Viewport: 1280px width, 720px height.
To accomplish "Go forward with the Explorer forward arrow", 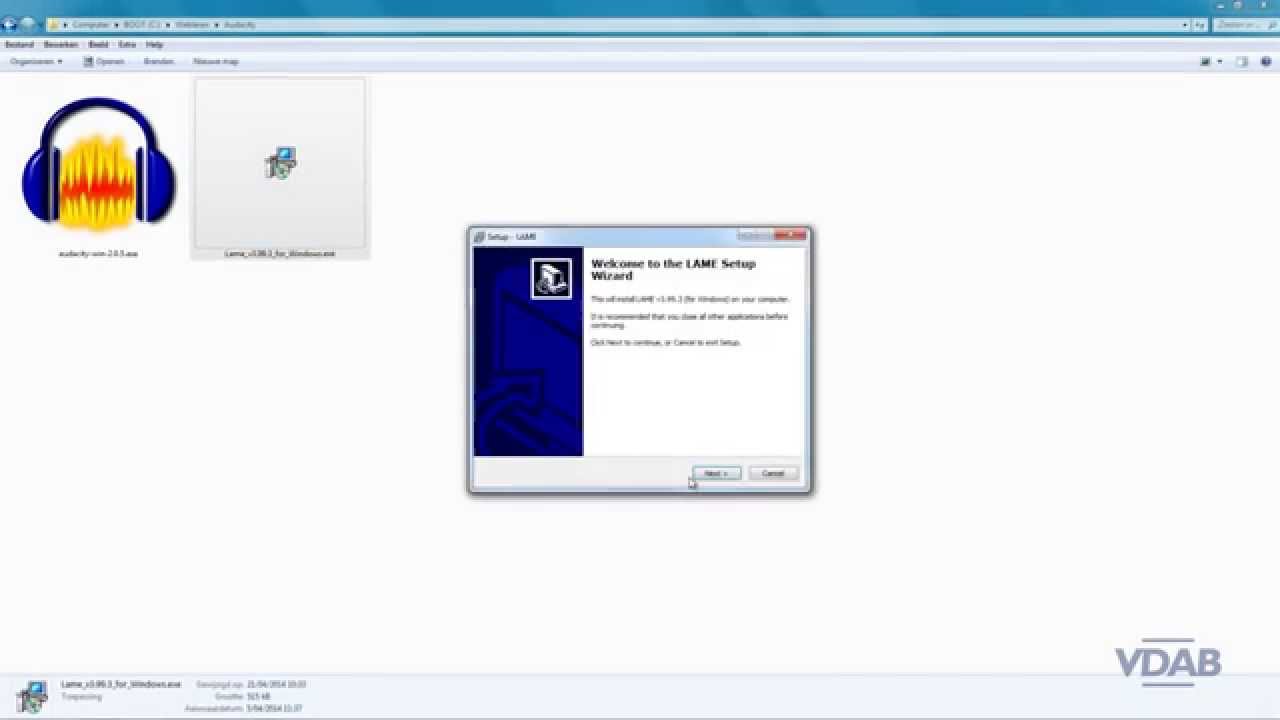I will [29, 24].
